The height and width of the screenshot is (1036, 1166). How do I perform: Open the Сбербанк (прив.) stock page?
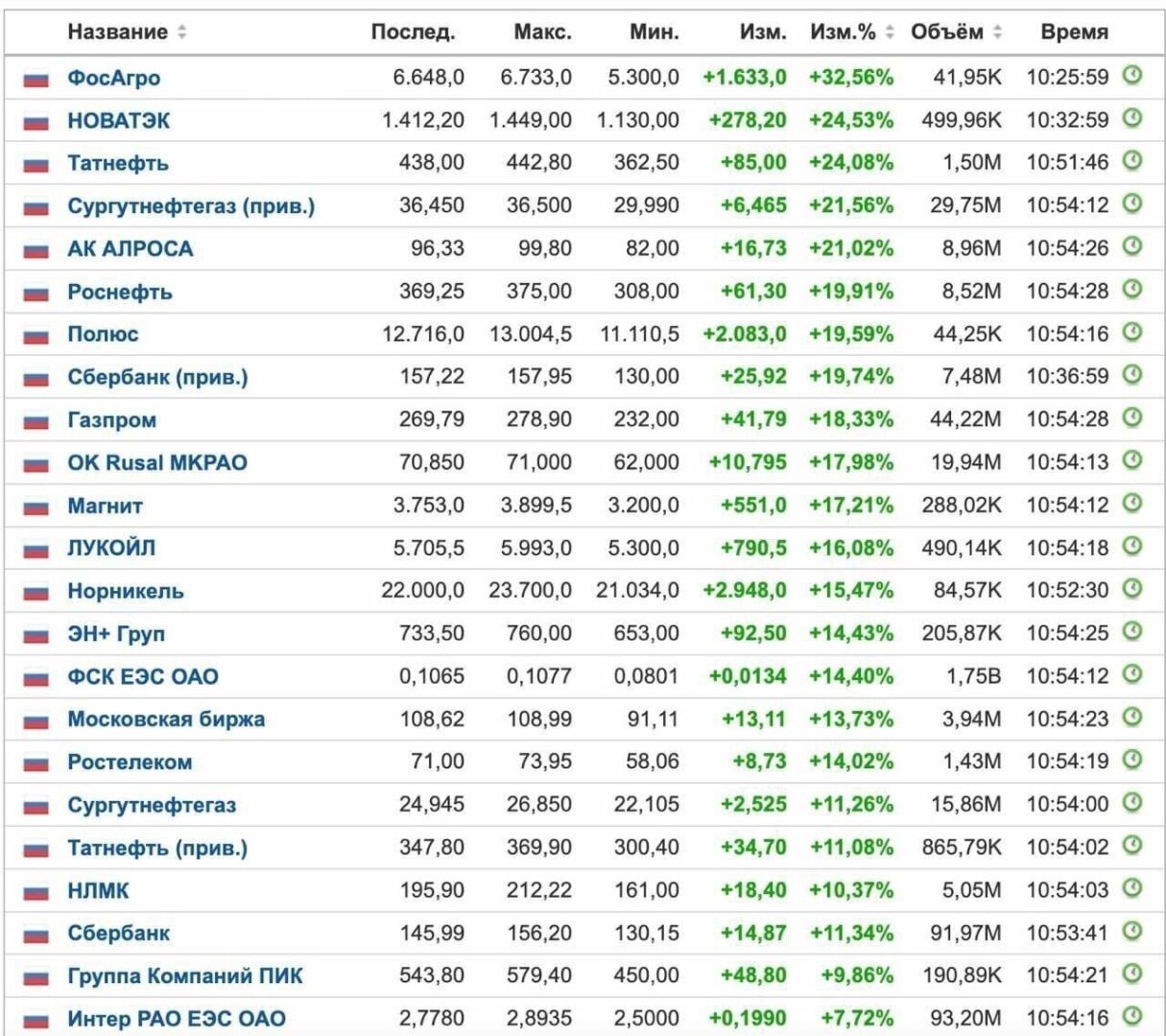click(157, 377)
